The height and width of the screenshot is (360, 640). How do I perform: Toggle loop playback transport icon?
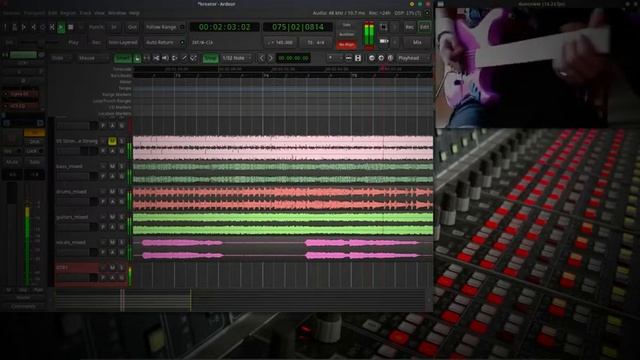(42, 27)
